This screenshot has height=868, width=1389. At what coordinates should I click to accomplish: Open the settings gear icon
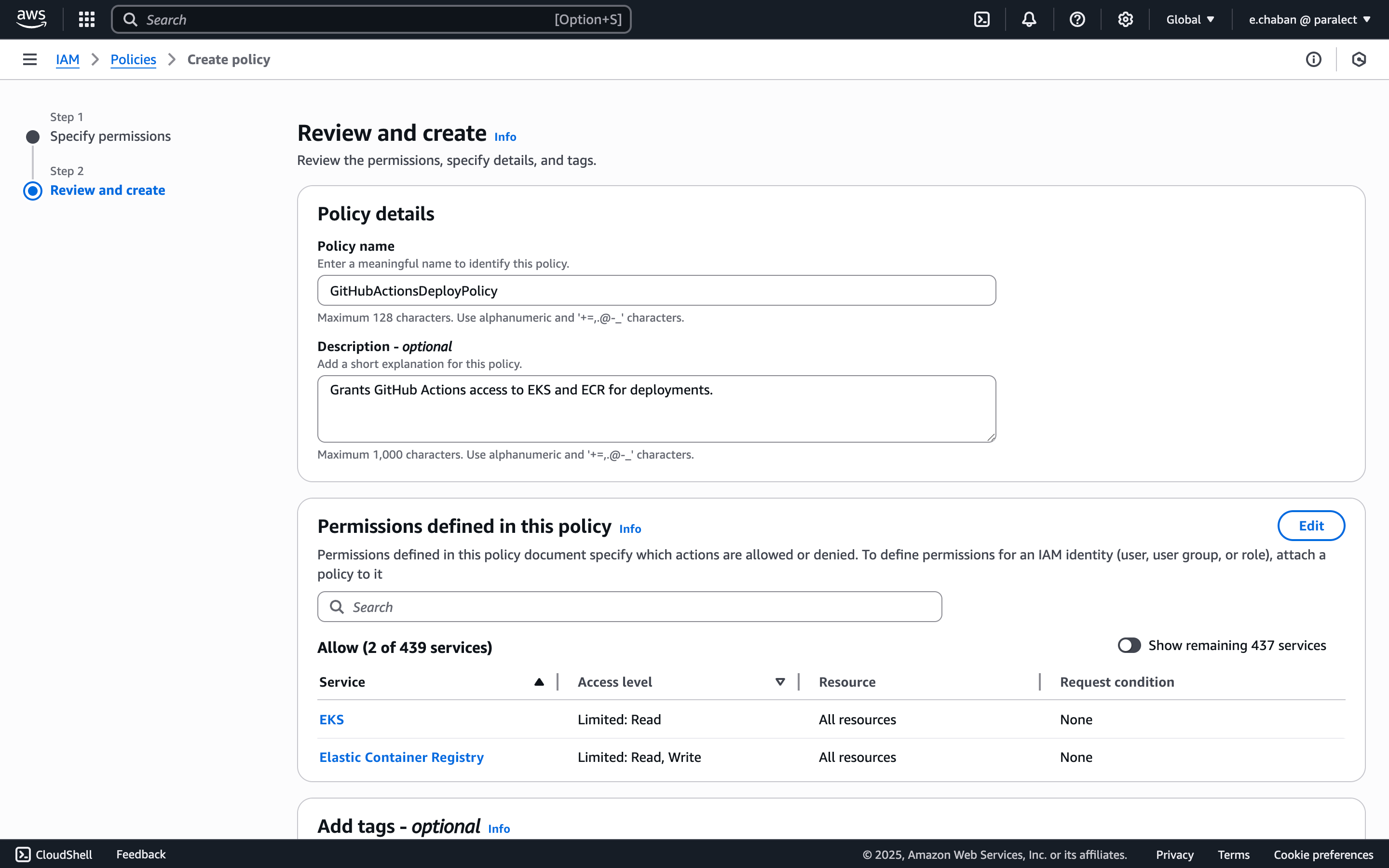coord(1125,19)
